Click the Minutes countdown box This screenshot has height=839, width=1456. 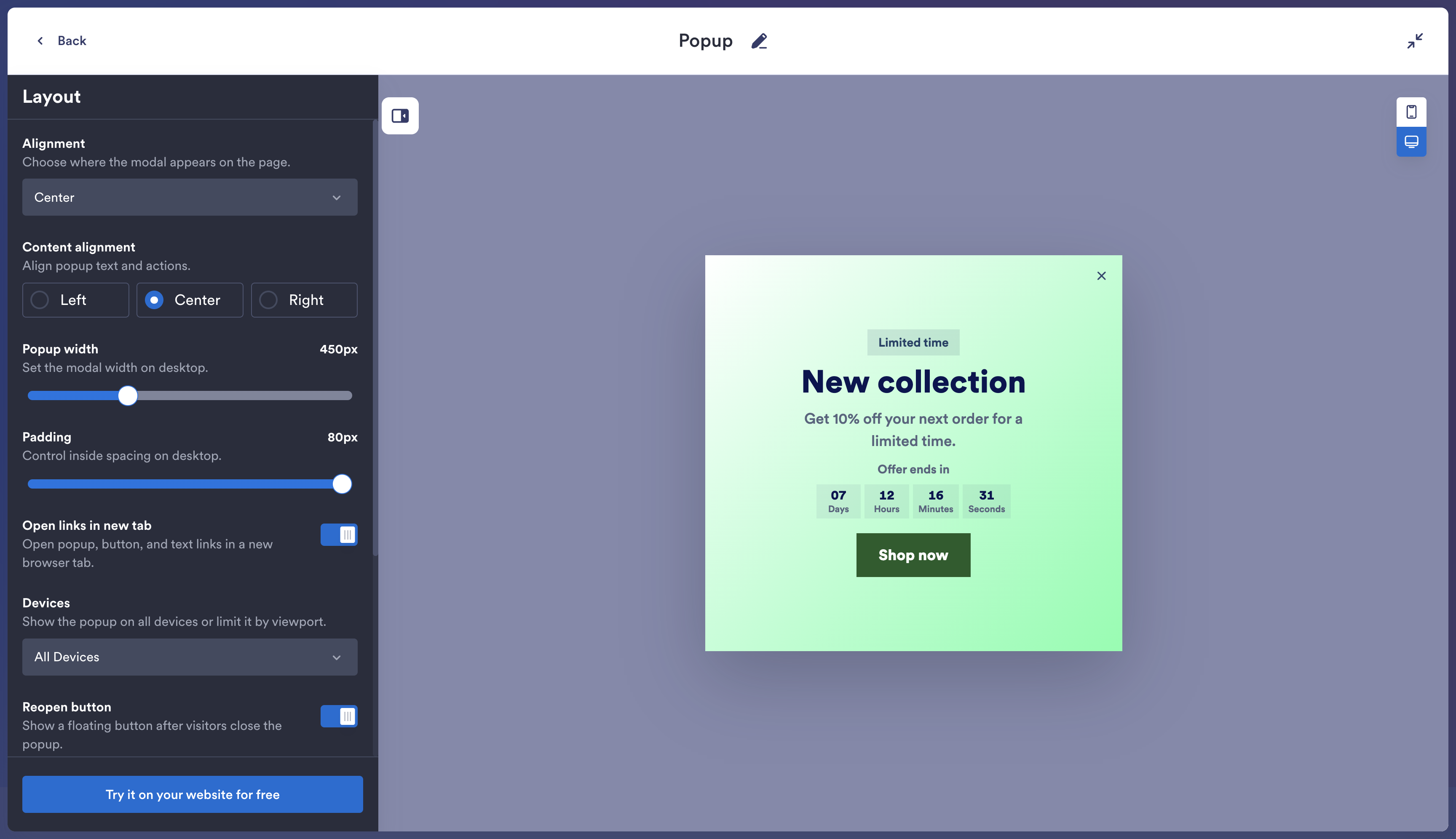pyautogui.click(x=936, y=501)
